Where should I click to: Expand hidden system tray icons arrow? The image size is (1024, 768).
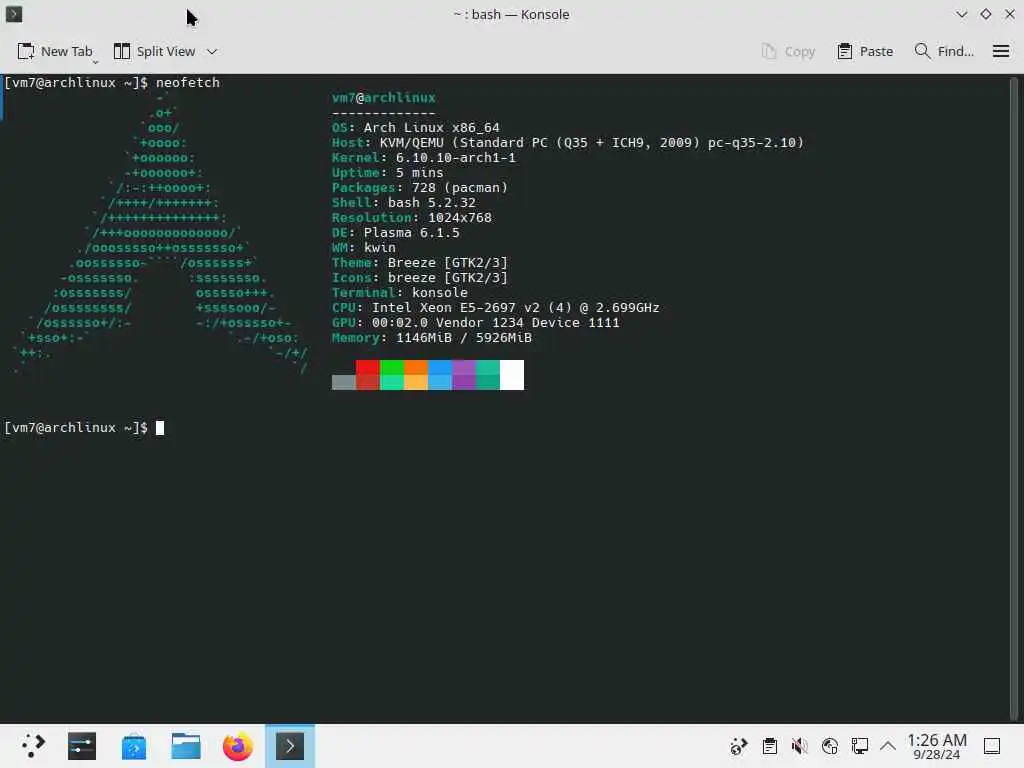click(888, 746)
